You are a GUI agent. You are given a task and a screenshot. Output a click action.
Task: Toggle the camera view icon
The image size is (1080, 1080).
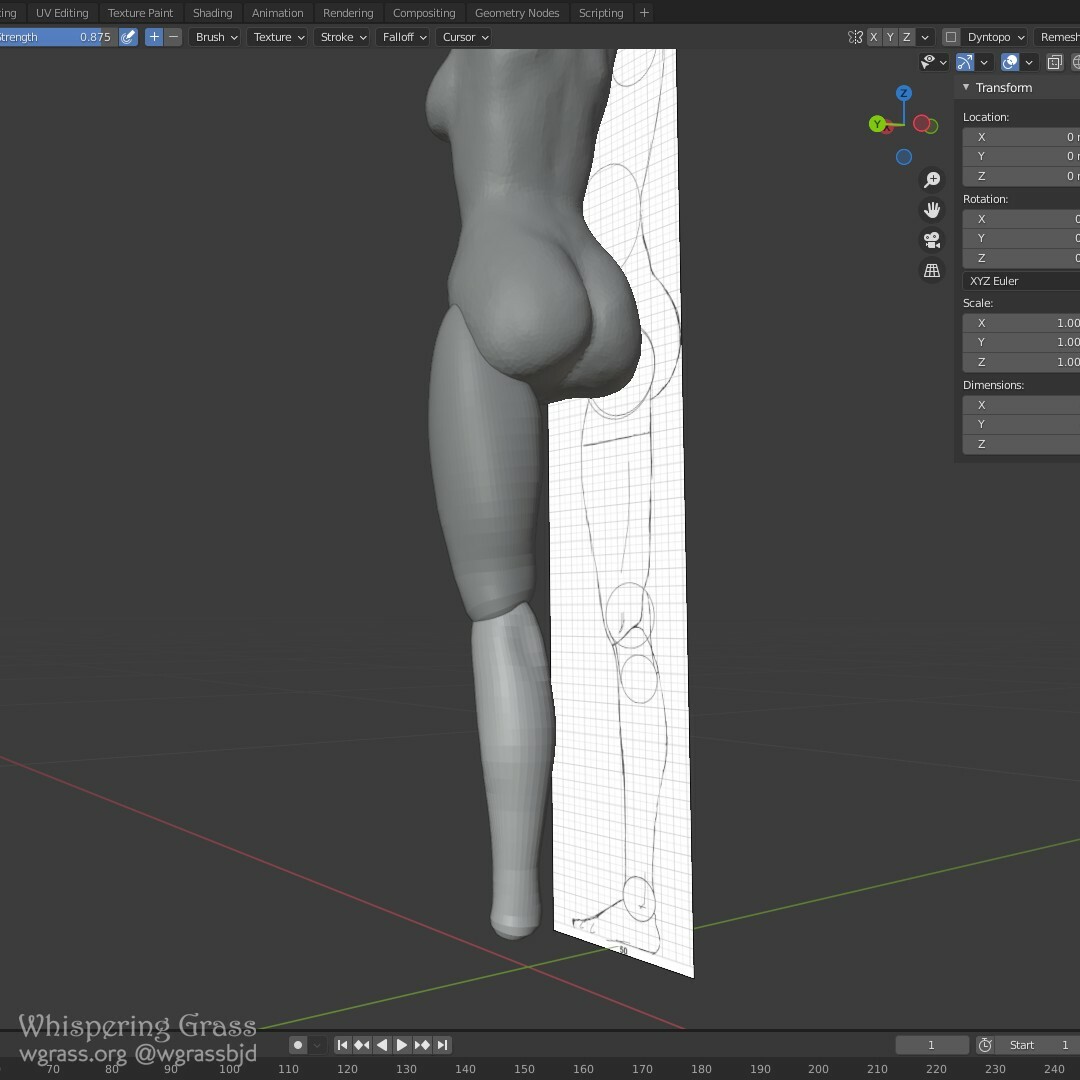pyautogui.click(x=932, y=240)
